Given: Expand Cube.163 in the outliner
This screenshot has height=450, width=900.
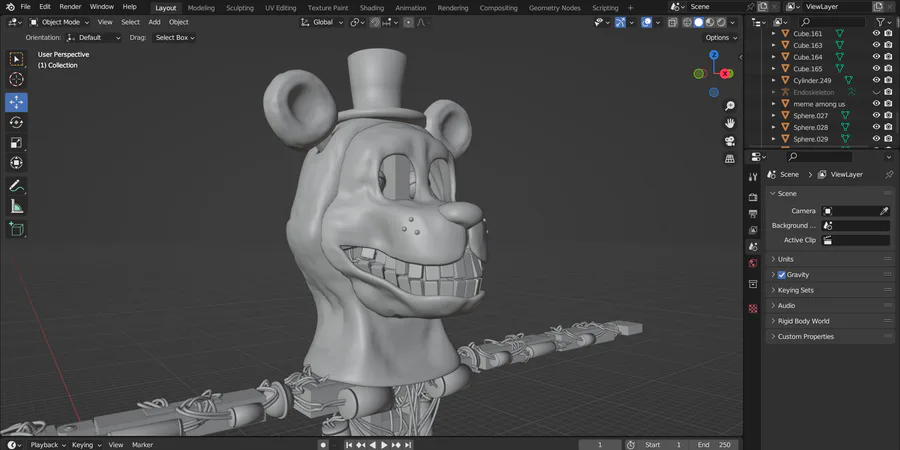Looking at the screenshot, I should coord(773,45).
